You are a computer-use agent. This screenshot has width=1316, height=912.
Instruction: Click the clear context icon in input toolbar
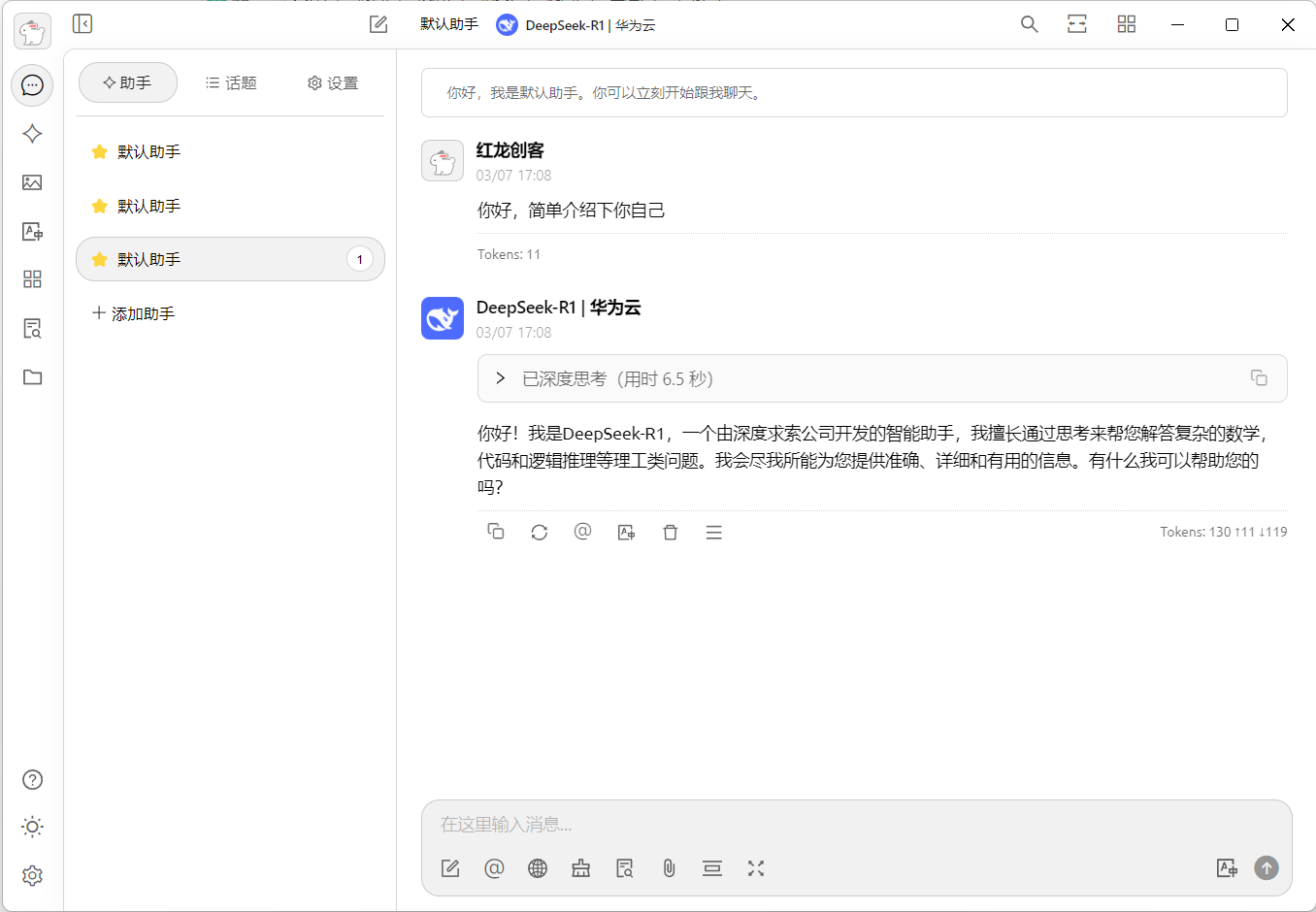tap(712, 868)
